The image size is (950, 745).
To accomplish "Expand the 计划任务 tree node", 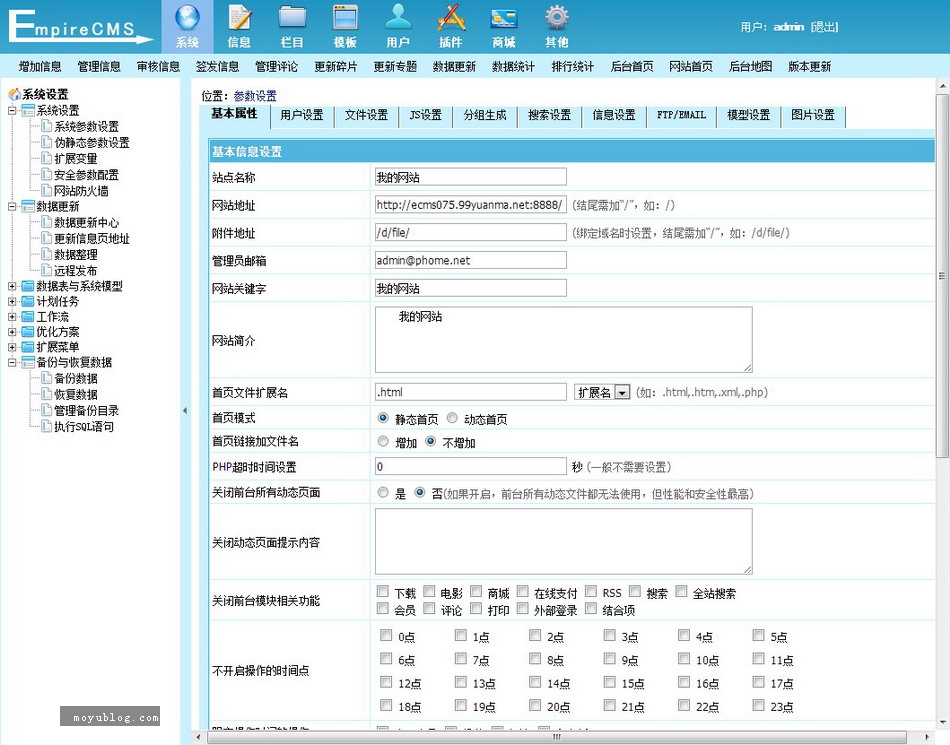I will click(x=12, y=301).
